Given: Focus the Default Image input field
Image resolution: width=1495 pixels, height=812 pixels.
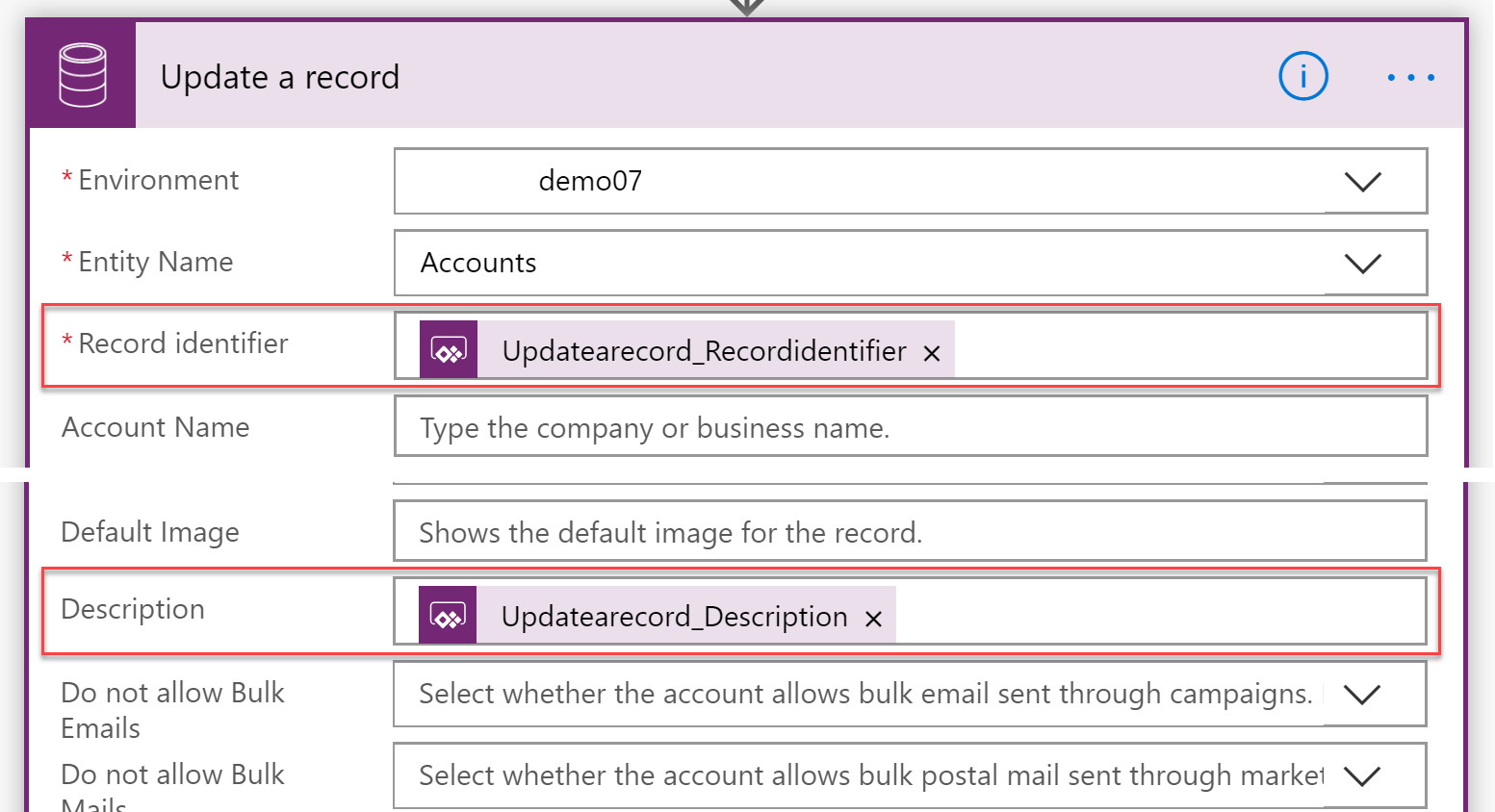Looking at the screenshot, I should click(909, 532).
